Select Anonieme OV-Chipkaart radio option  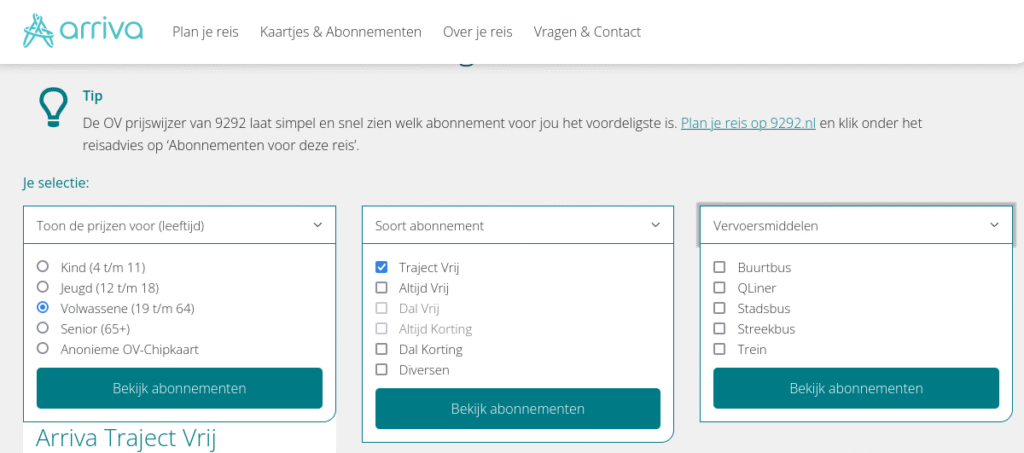[43, 349]
